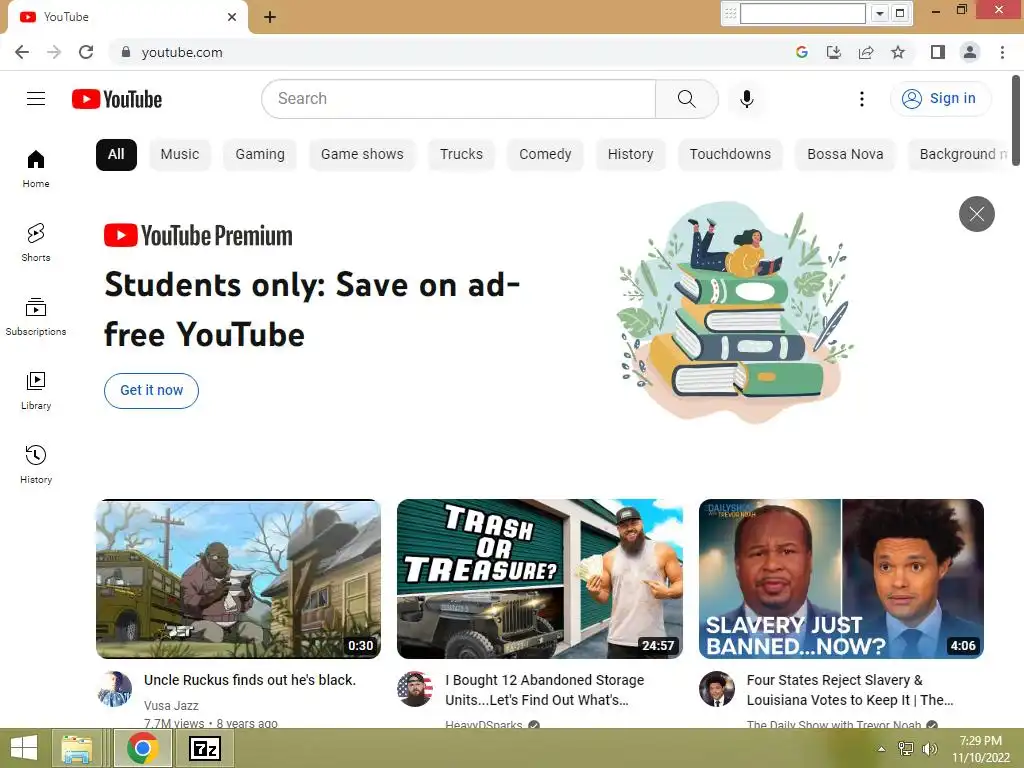Viewport: 1024px width, 768px height.
Task: Click browser back arrow
Action: [x=22, y=52]
